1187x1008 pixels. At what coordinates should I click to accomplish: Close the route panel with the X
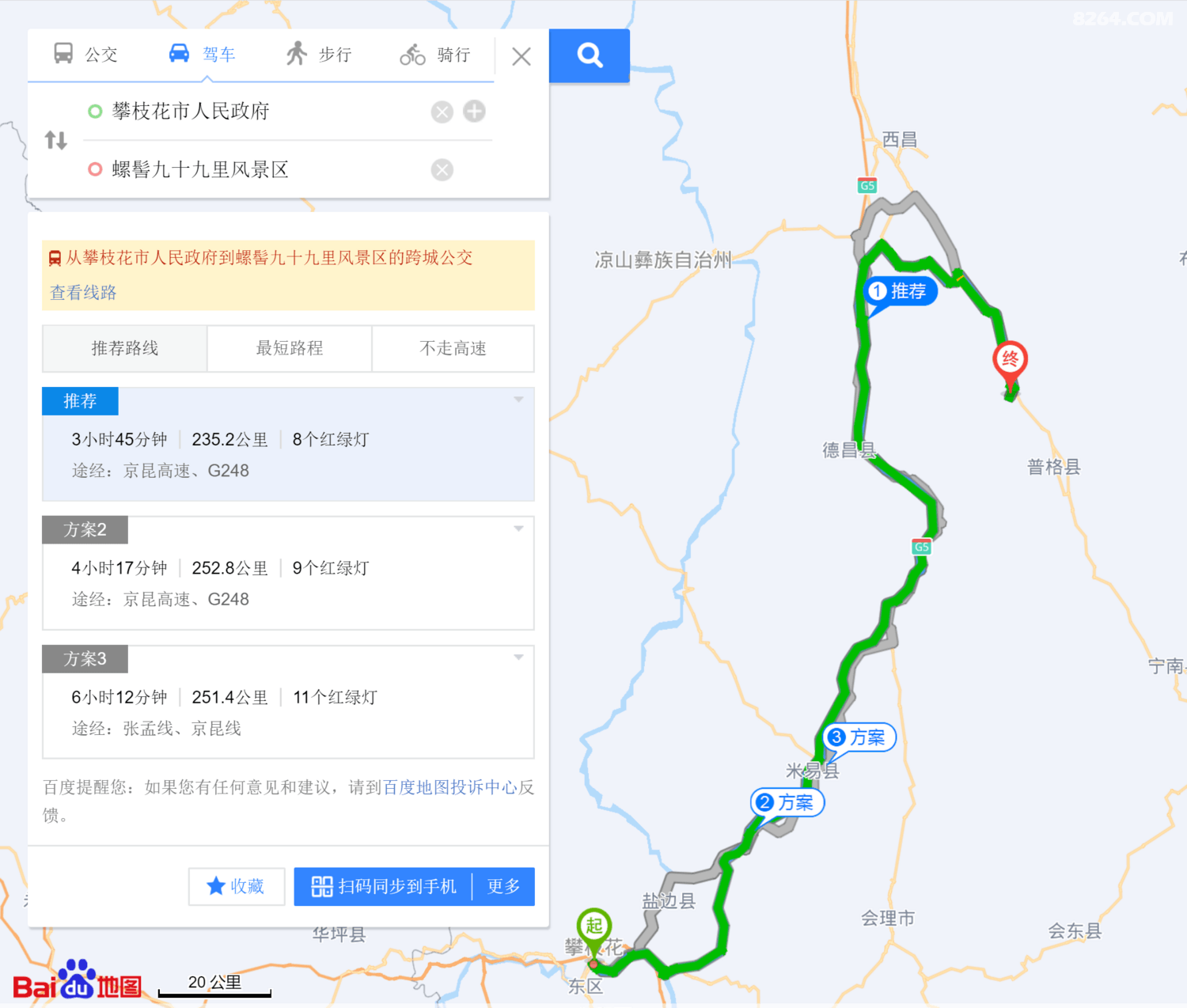pos(521,56)
